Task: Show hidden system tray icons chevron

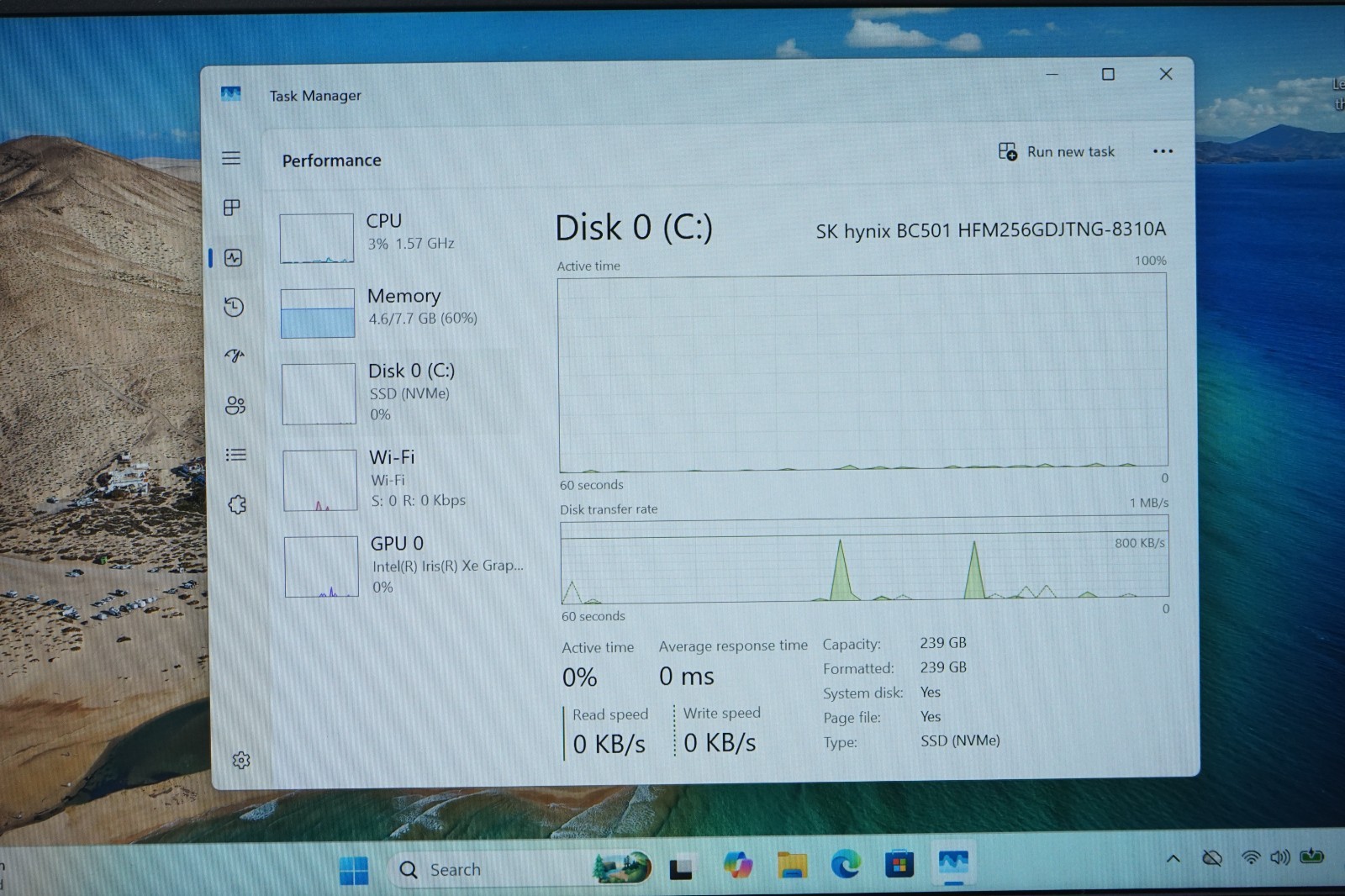Action: pos(1173,859)
